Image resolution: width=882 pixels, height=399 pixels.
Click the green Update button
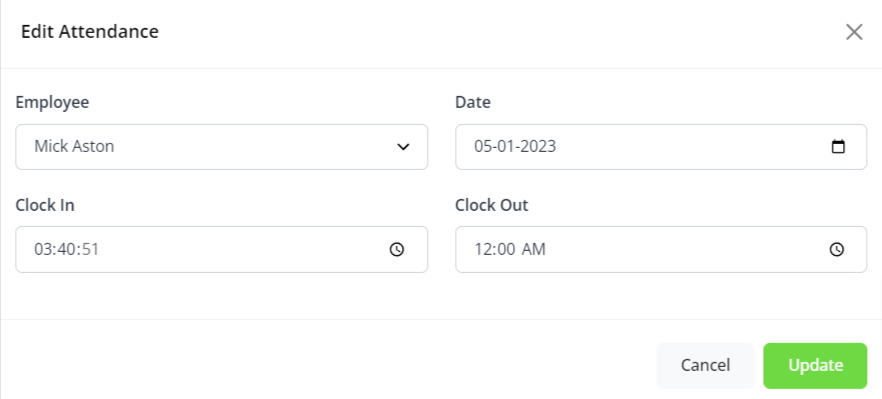click(815, 366)
